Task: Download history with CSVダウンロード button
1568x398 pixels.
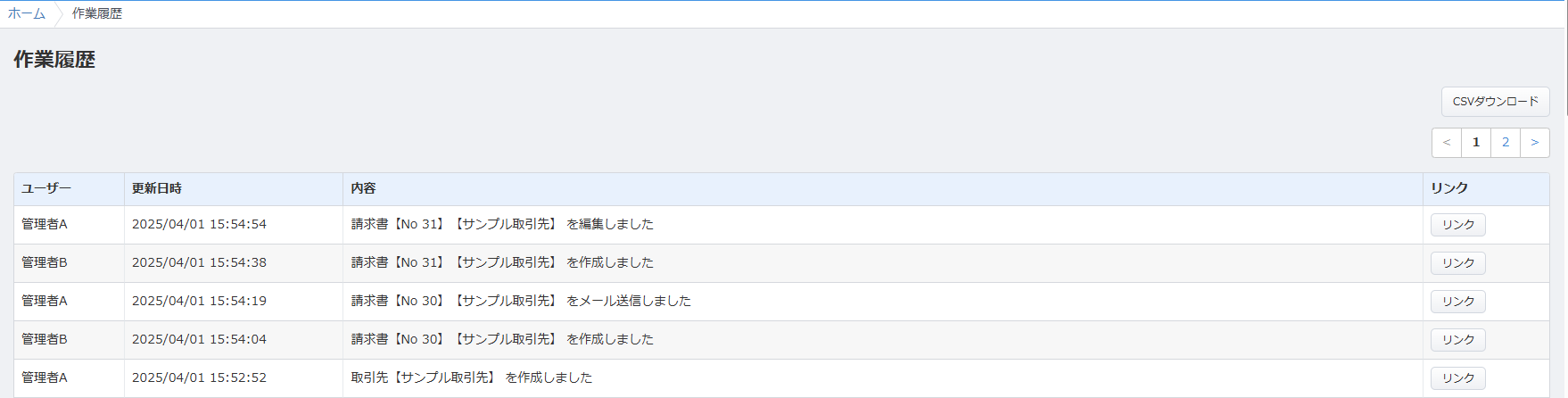Action: click(x=1495, y=102)
